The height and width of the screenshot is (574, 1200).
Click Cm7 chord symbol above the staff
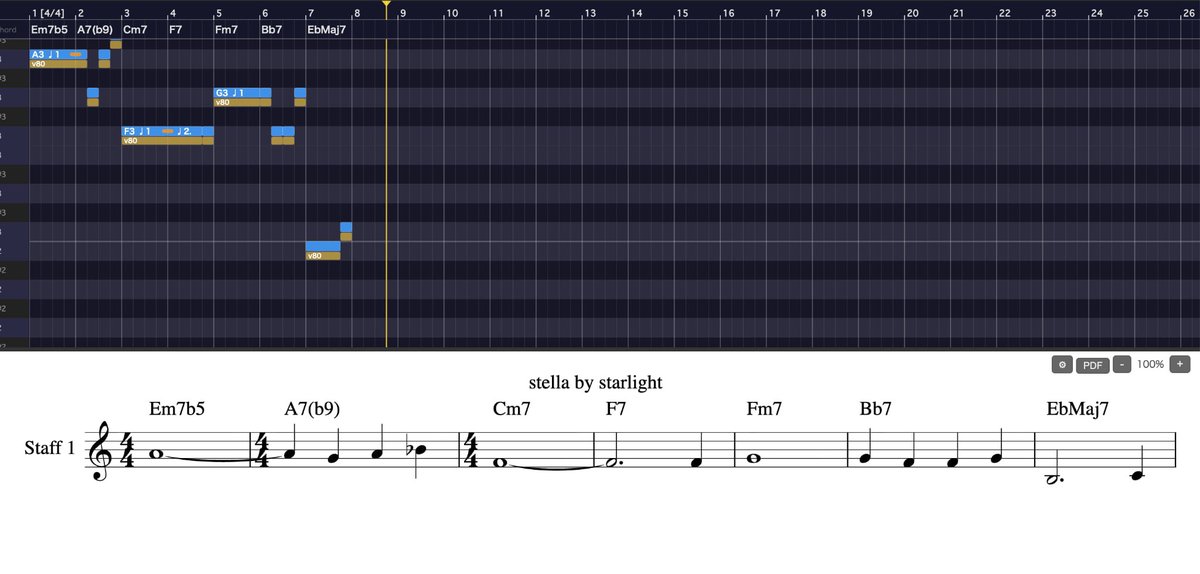point(512,409)
